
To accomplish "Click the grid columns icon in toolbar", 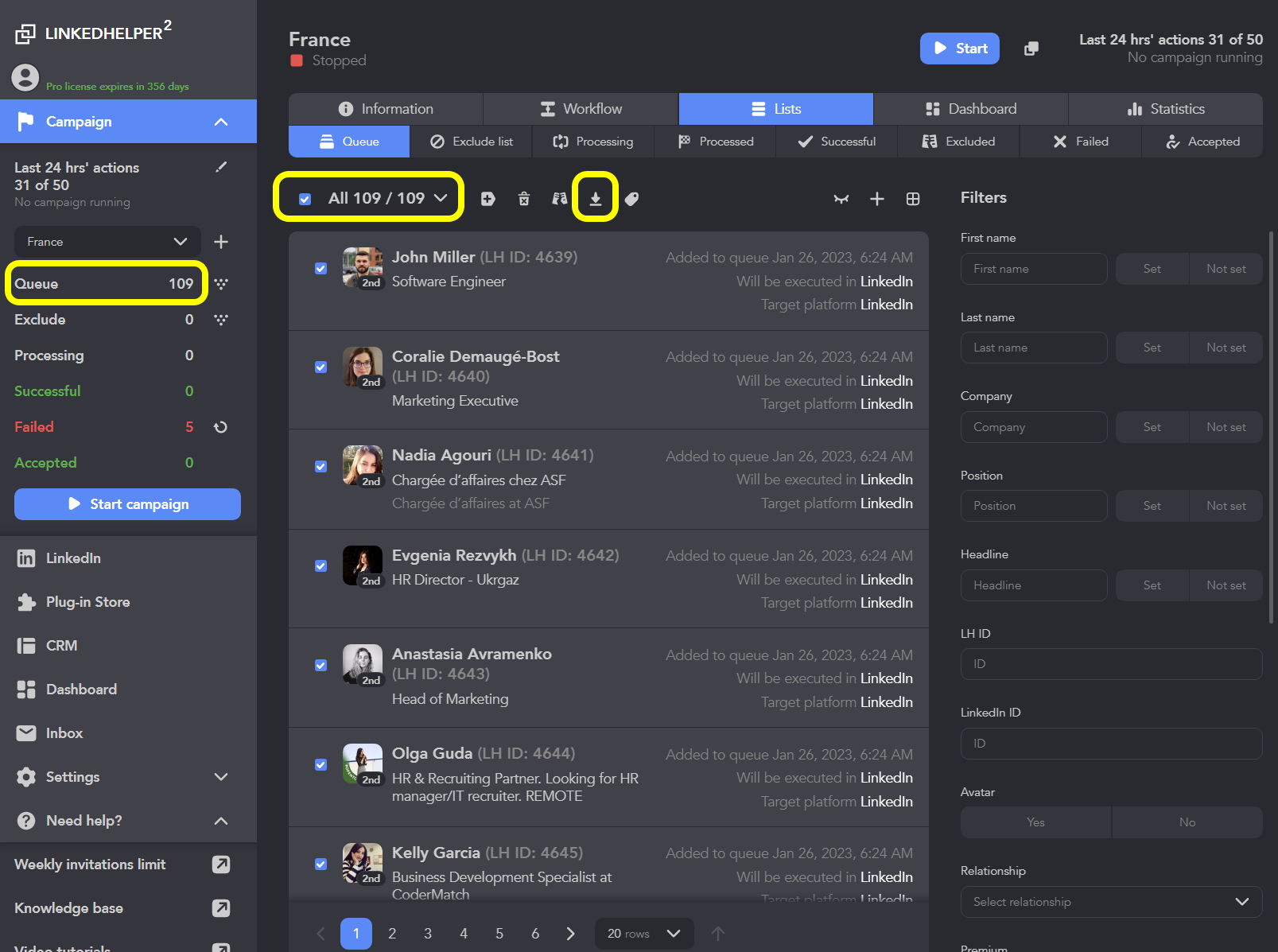I will coord(913,199).
